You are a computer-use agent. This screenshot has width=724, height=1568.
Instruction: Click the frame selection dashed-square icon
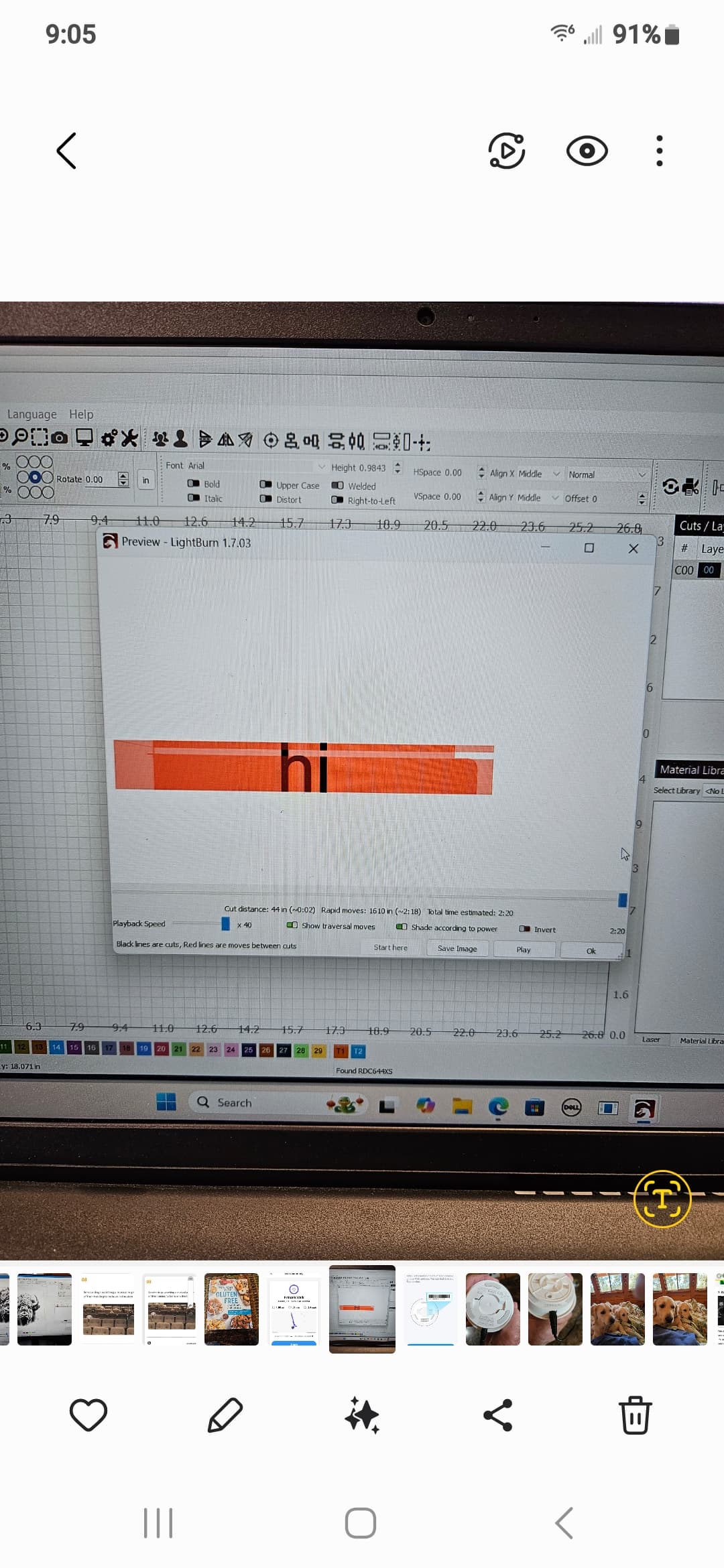[40, 438]
